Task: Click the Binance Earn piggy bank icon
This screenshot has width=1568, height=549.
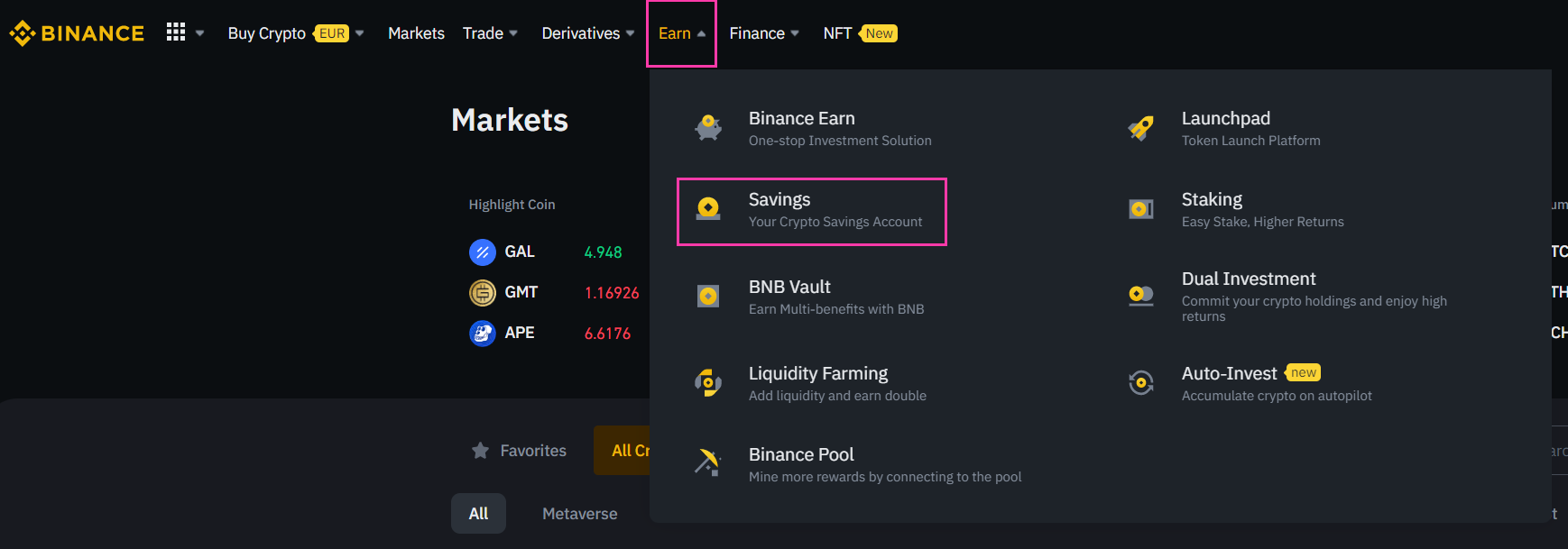Action: coord(708,128)
